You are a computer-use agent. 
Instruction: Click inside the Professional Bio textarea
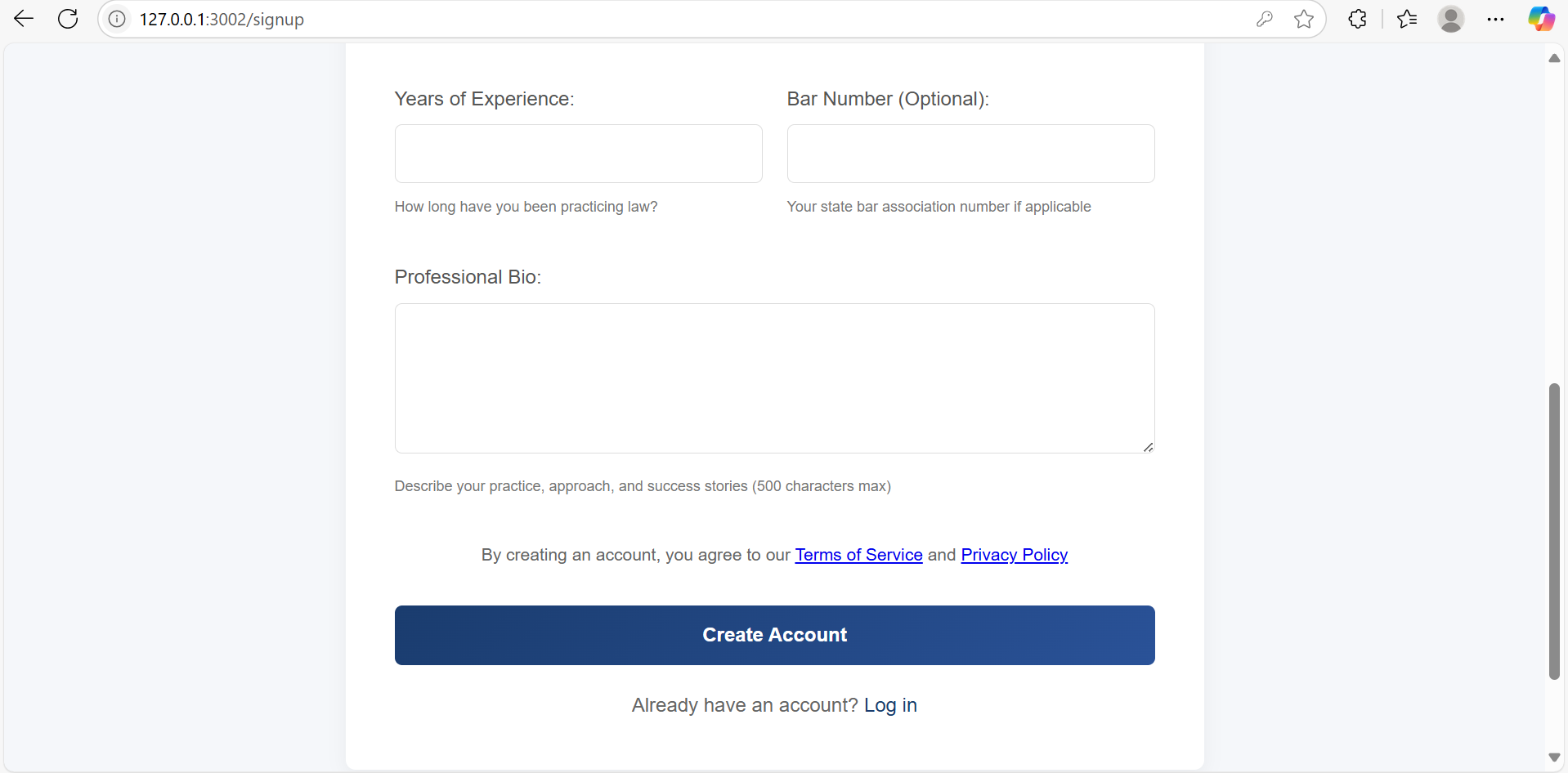click(x=774, y=378)
